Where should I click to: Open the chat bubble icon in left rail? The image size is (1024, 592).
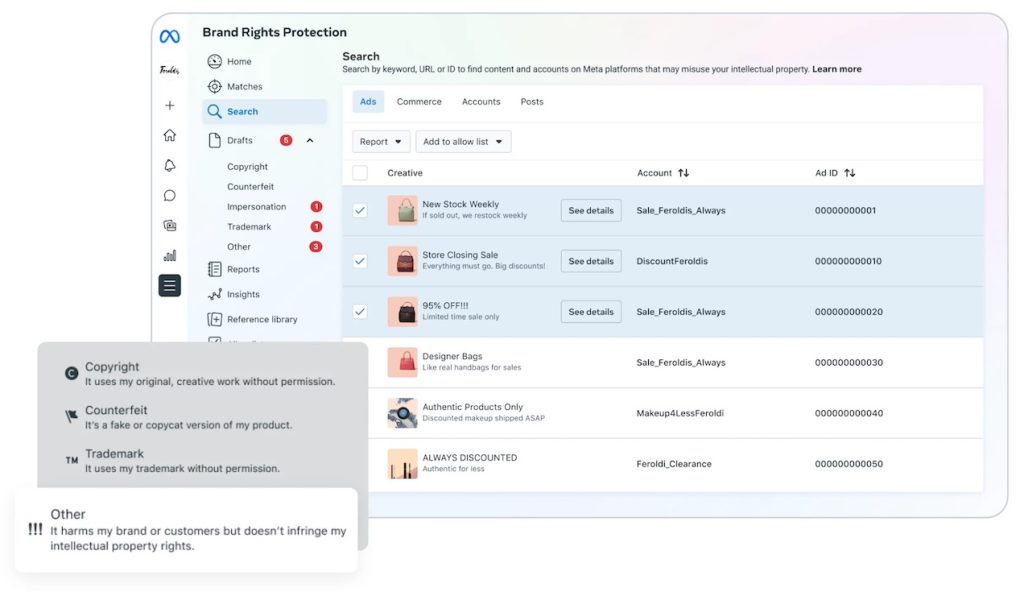point(169,195)
